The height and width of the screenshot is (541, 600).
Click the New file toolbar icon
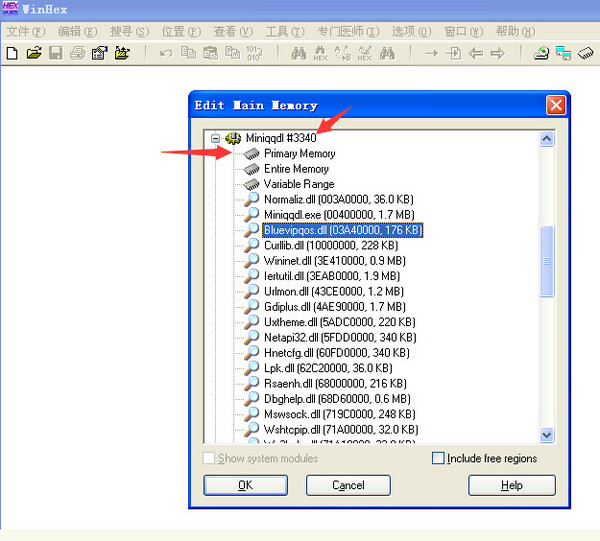pyautogui.click(x=12, y=53)
